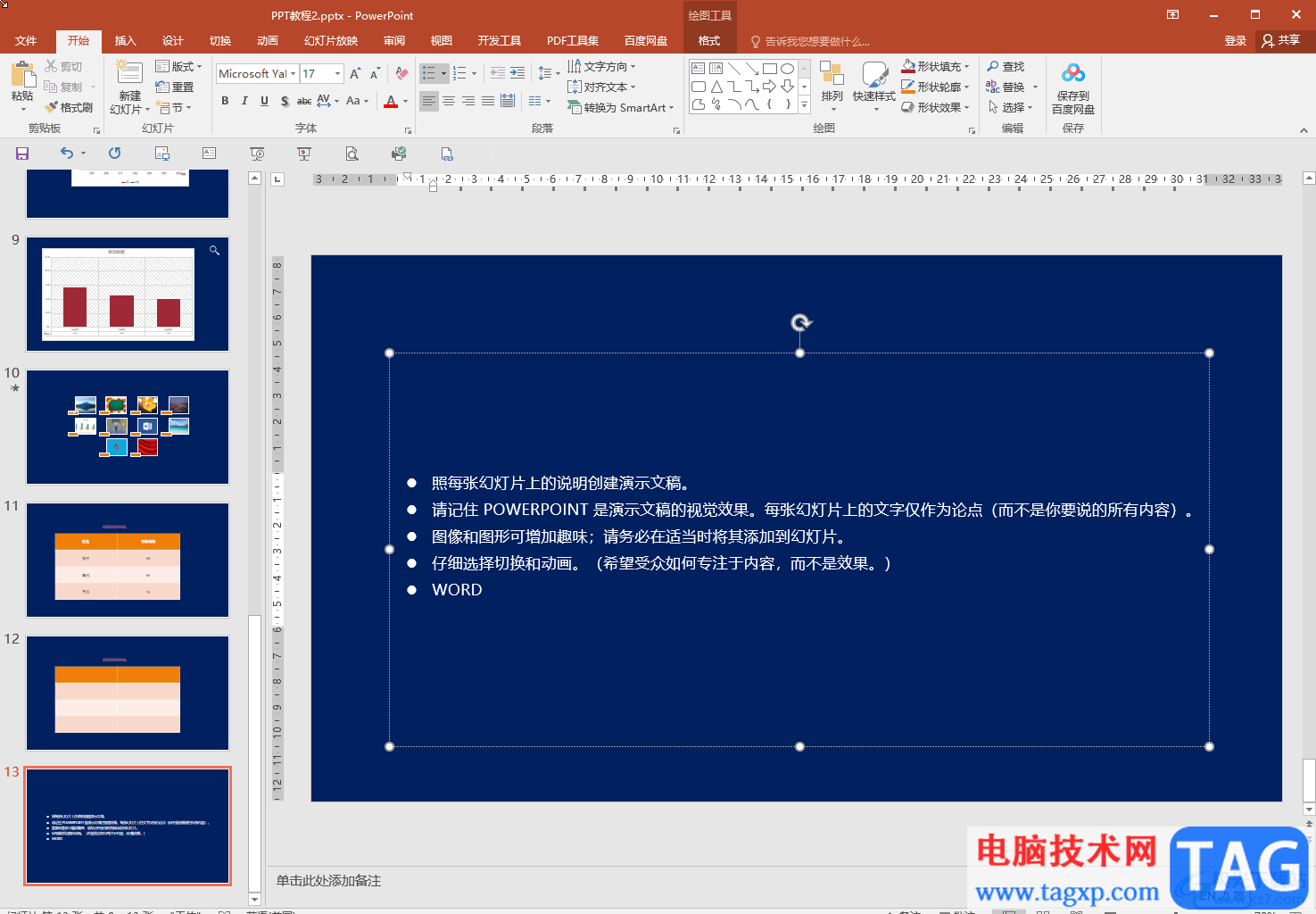Screen dimensions: 1316x914
Task: Expand the shapes gallery with the More arrow
Action: (x=804, y=105)
